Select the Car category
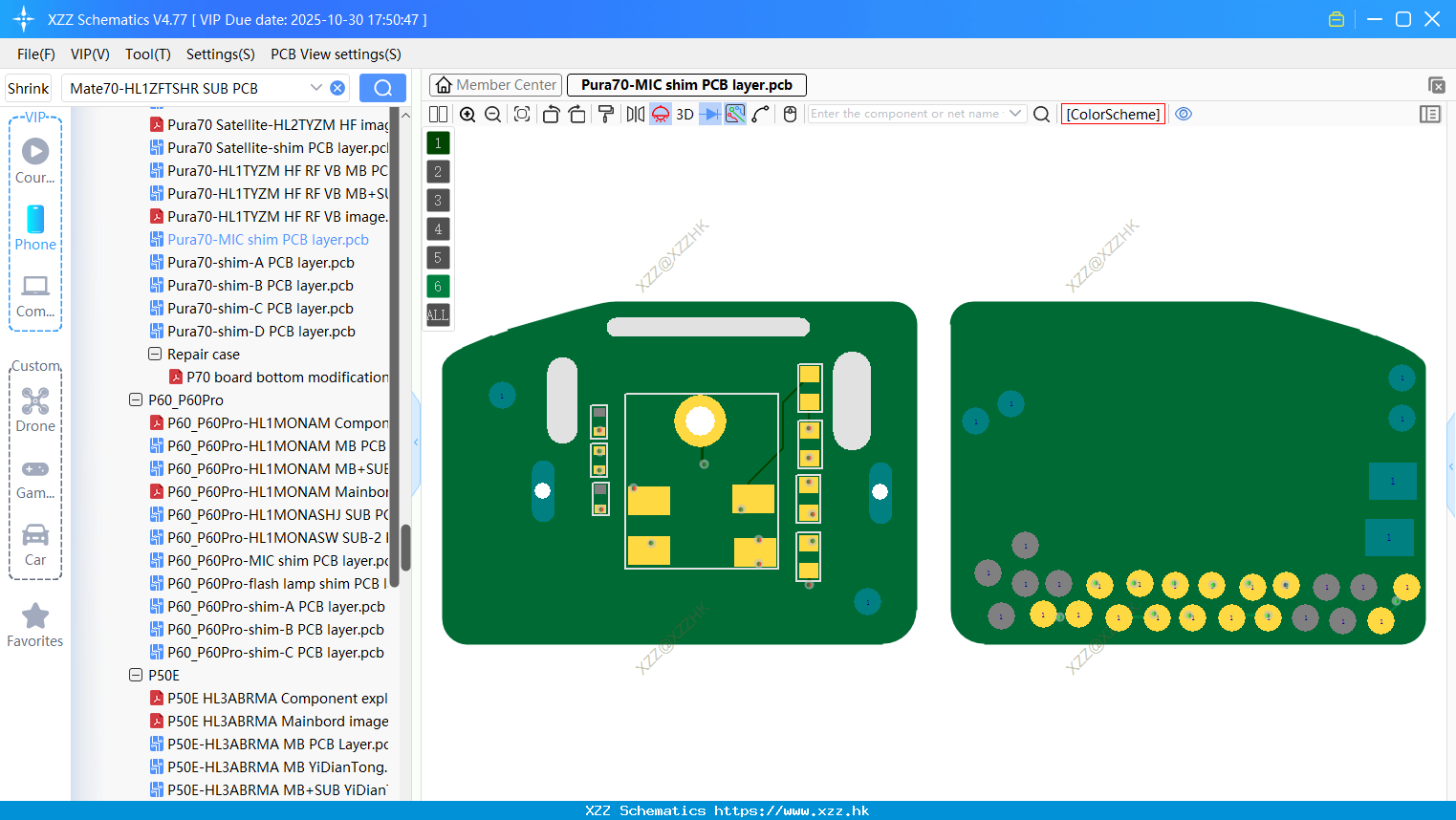The height and width of the screenshot is (820, 1456). (x=35, y=545)
